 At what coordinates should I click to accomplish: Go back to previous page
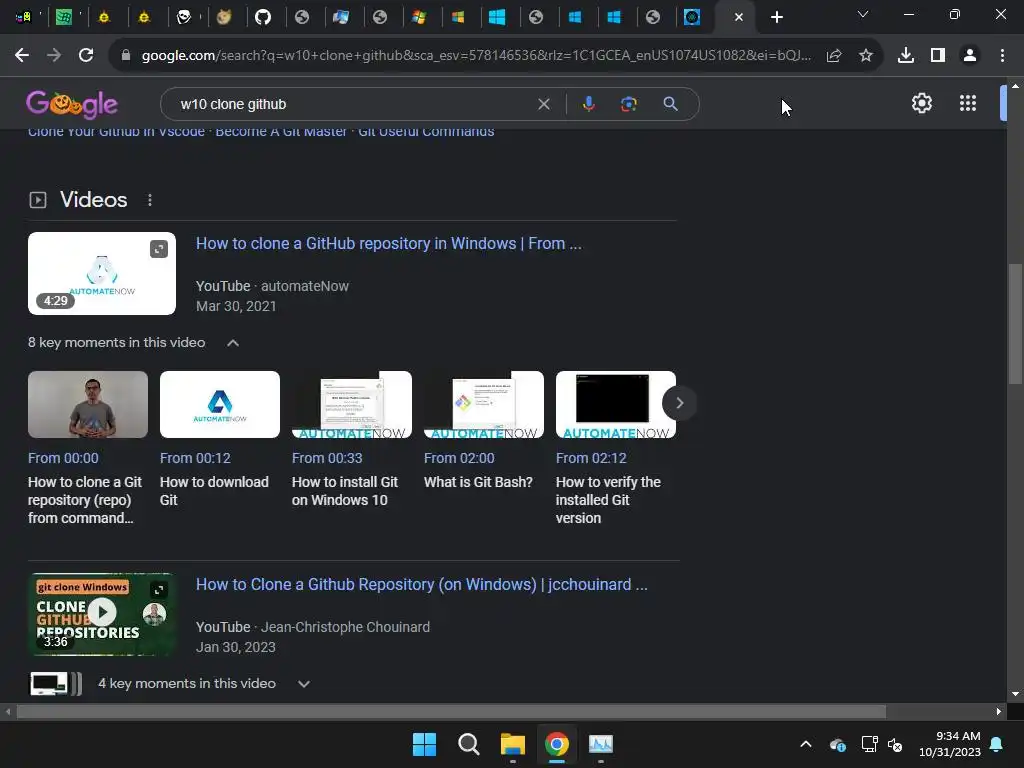coord(22,56)
